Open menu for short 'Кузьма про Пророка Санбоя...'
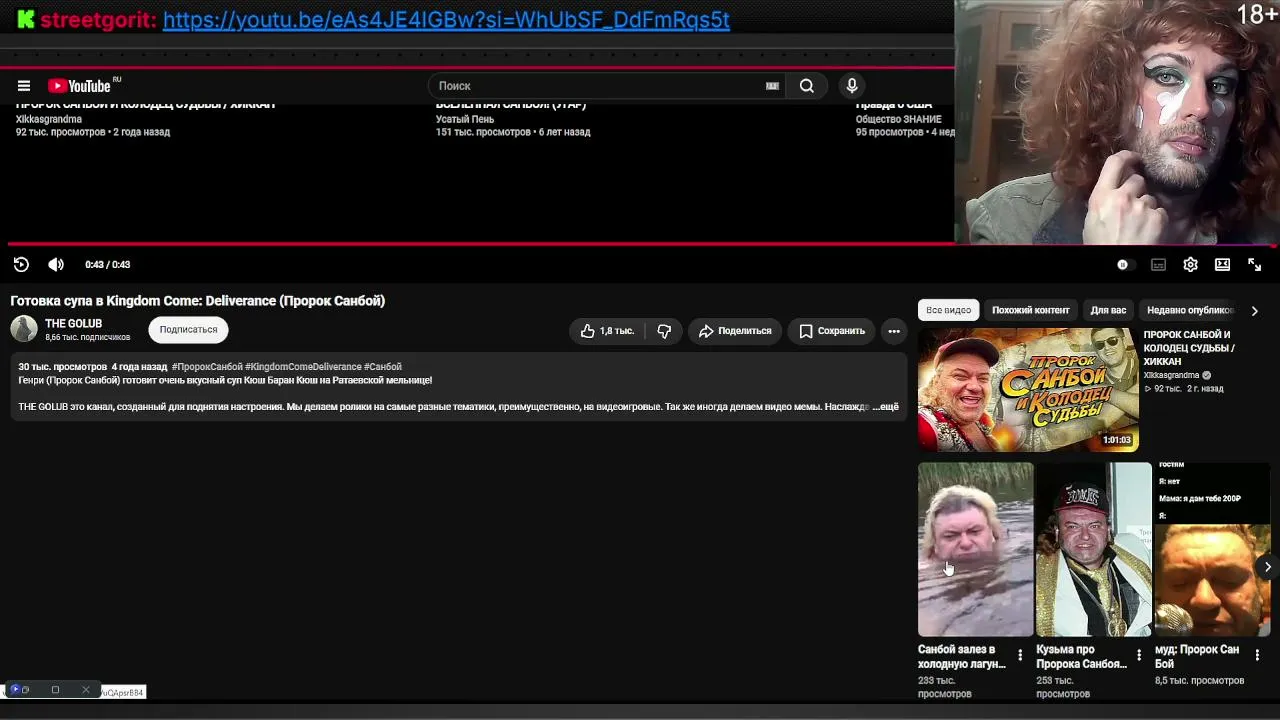This screenshot has height=720, width=1280. (1138, 656)
